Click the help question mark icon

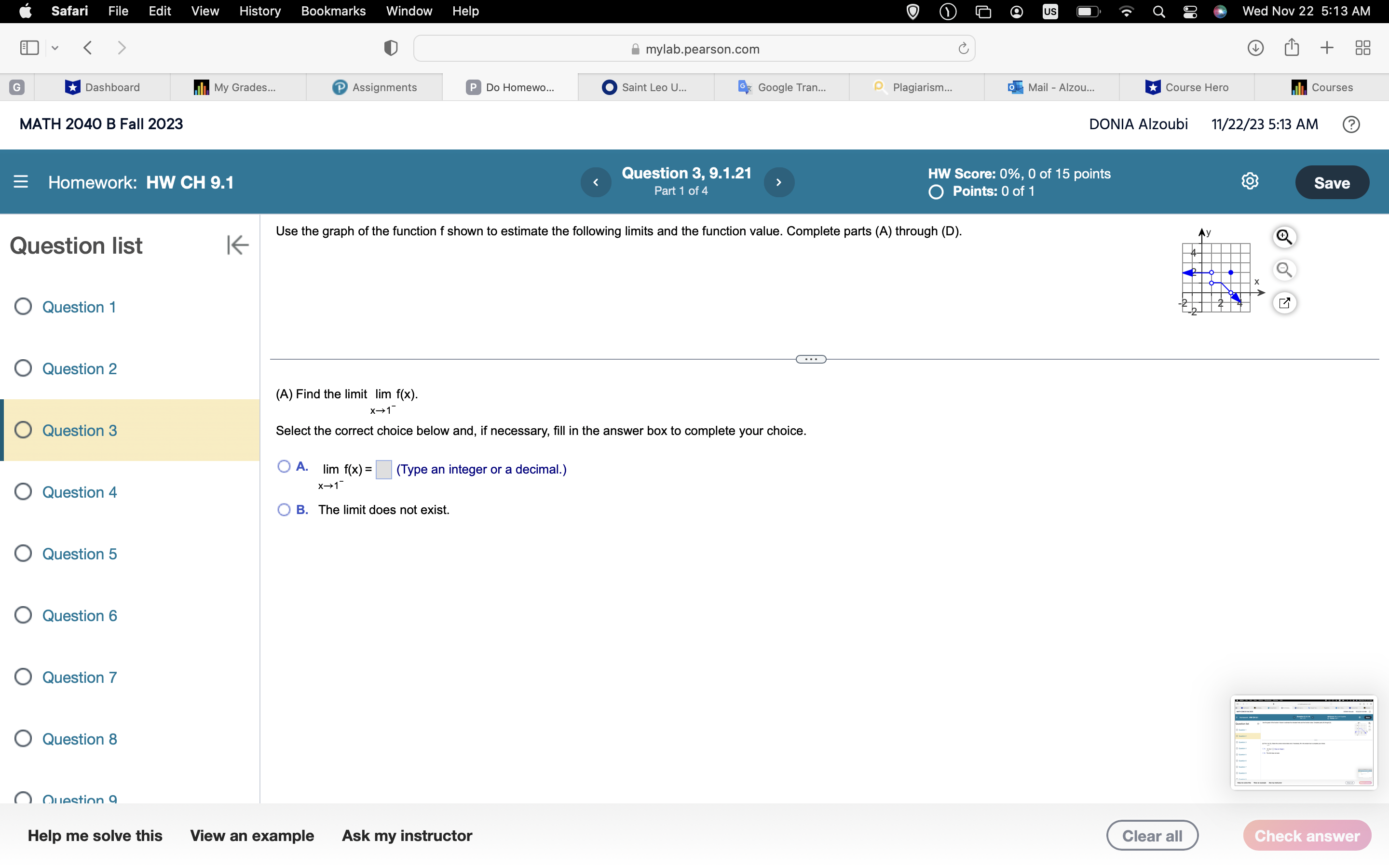pos(1350,124)
